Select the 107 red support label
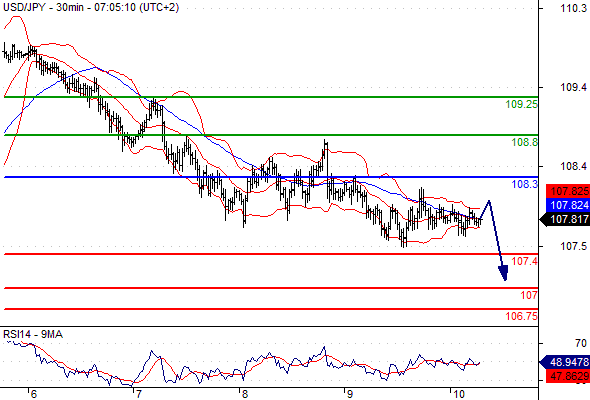 click(529, 295)
